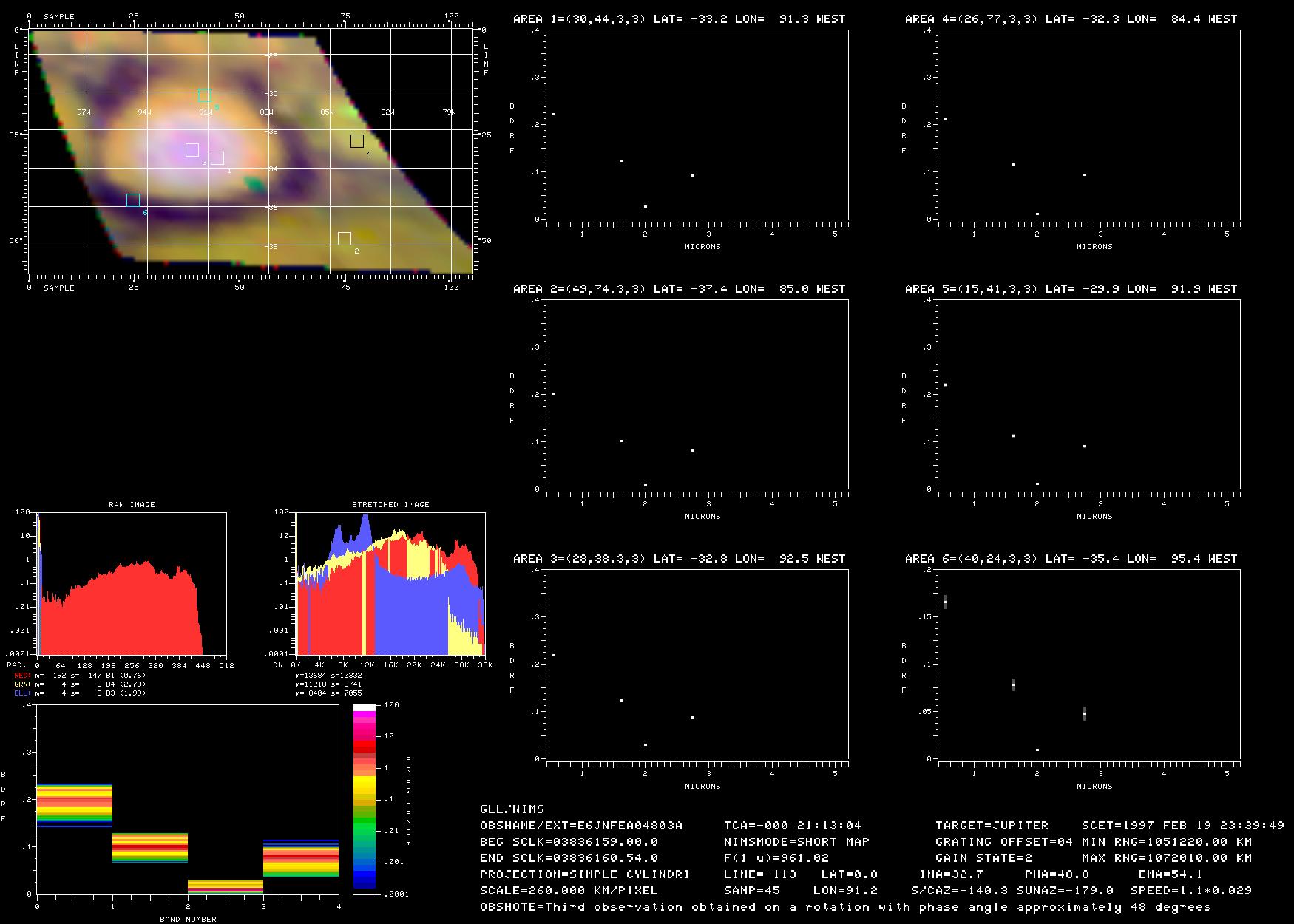Screen dimensions: 1294x924
Task: Select the AREA 4 spectrum plot title
Action: [1071, 19]
